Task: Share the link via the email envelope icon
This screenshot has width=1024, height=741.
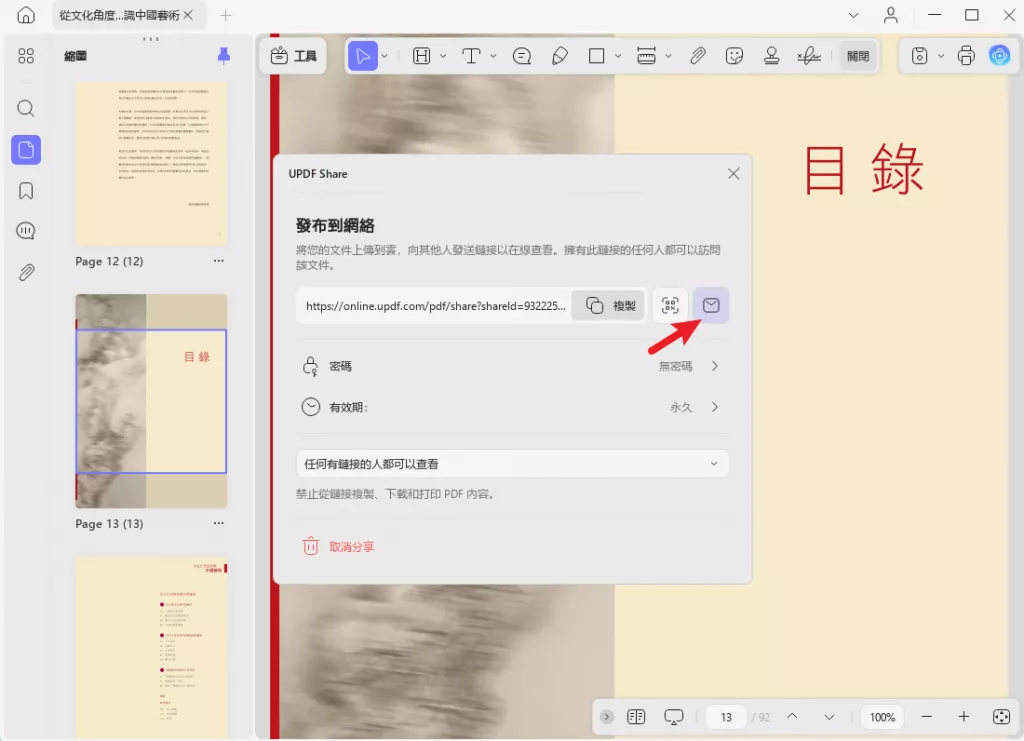Action: [x=711, y=305]
